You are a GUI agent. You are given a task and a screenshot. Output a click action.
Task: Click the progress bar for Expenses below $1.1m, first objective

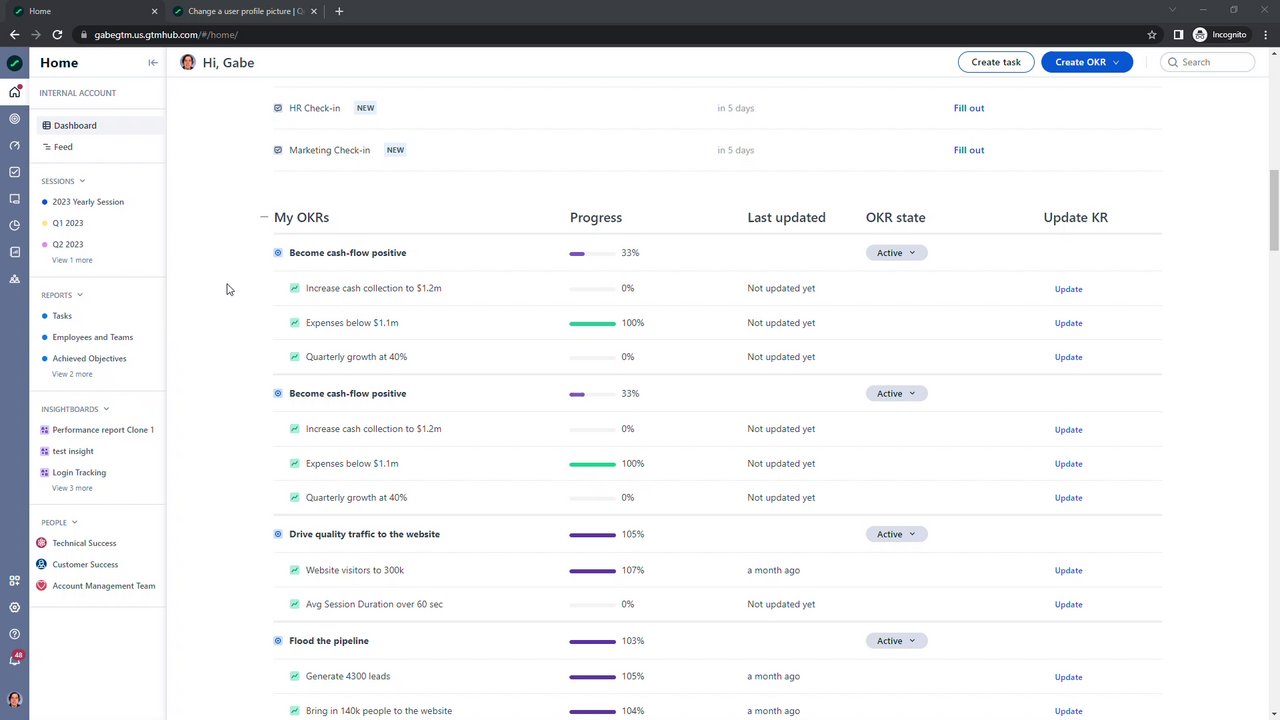click(x=593, y=323)
